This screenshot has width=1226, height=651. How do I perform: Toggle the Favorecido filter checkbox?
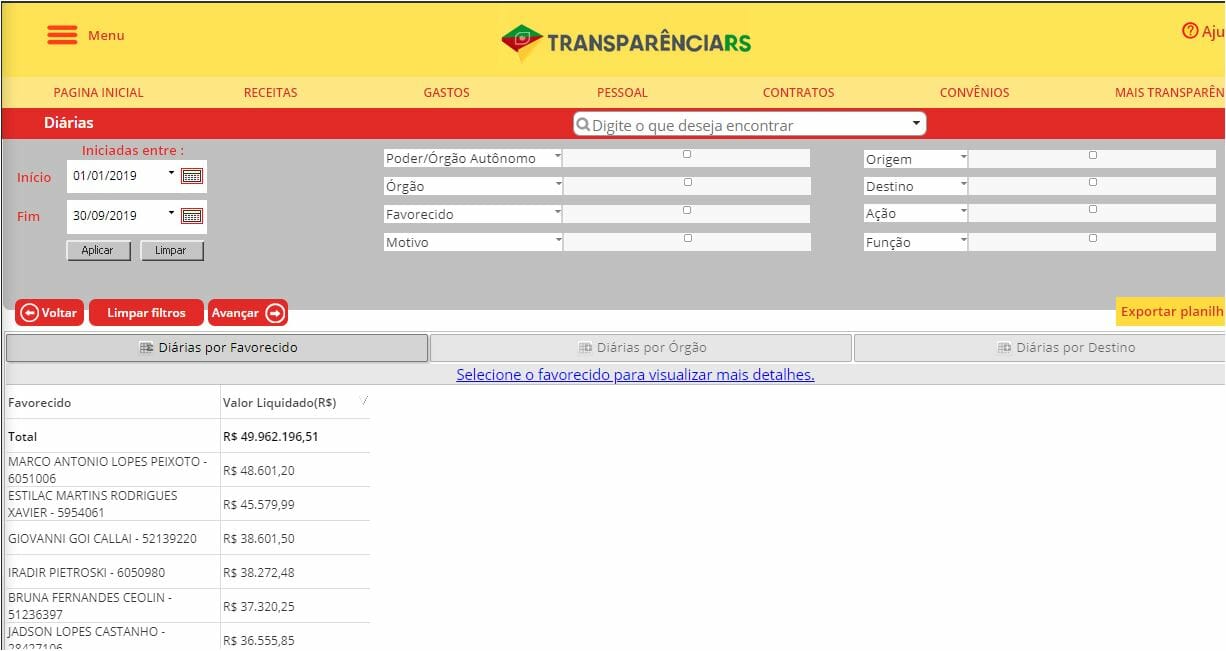(686, 210)
